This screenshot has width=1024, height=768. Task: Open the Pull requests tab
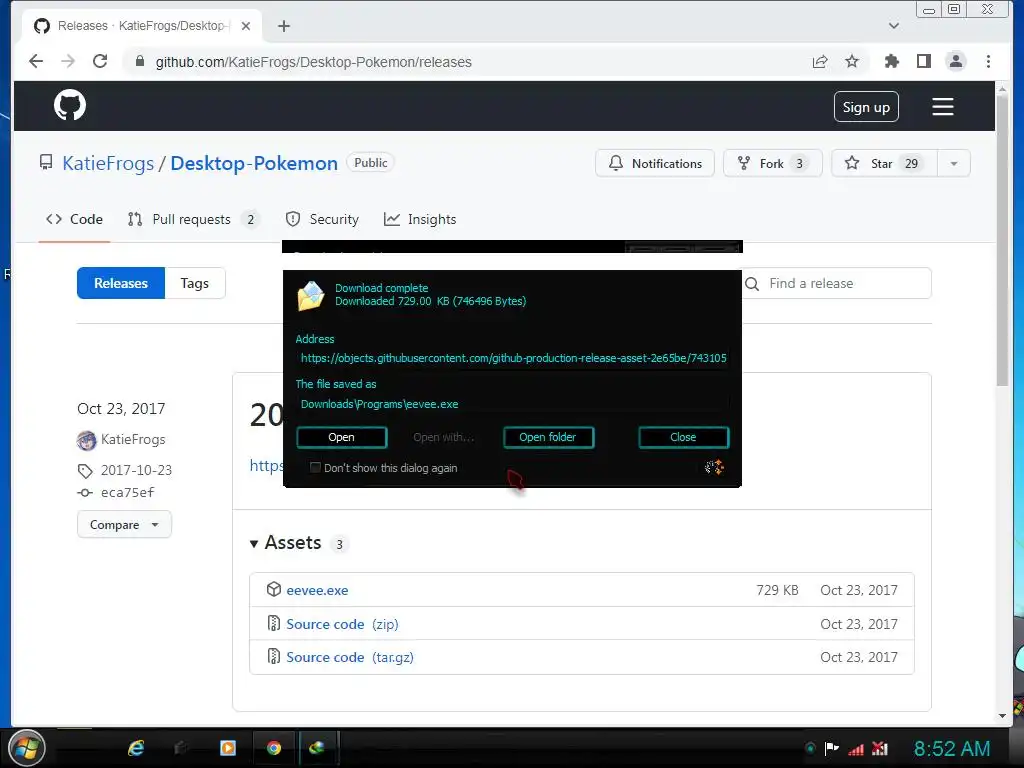(x=193, y=219)
